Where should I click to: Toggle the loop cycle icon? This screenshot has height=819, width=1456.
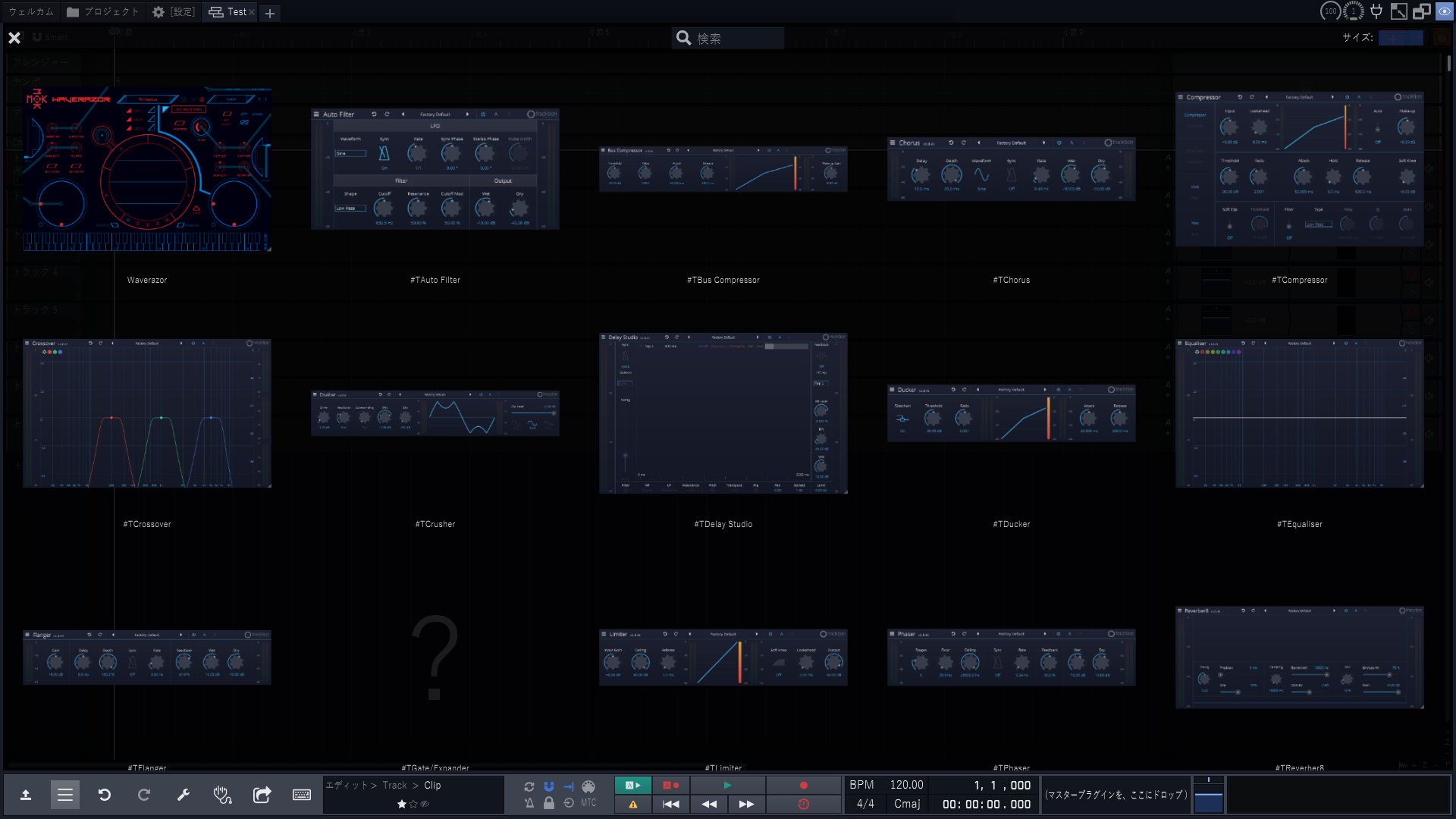(x=529, y=786)
